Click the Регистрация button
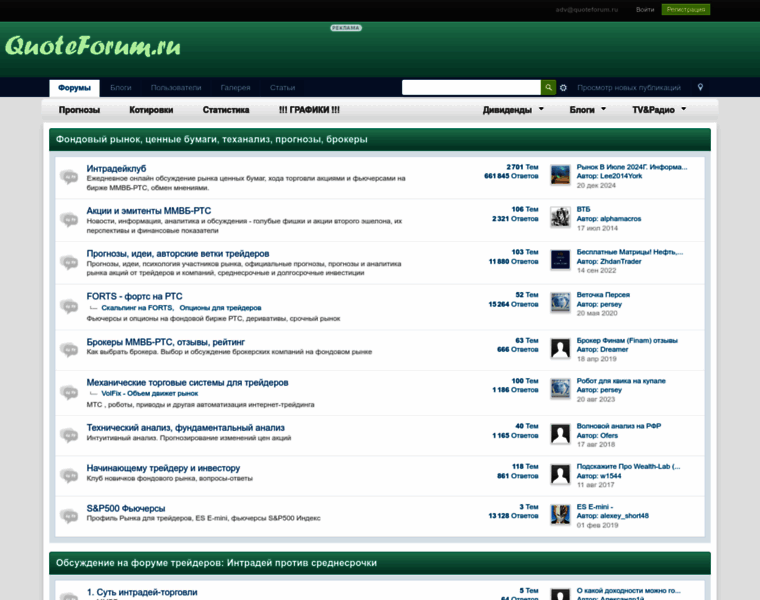This screenshot has width=760, height=600. pos(686,9)
